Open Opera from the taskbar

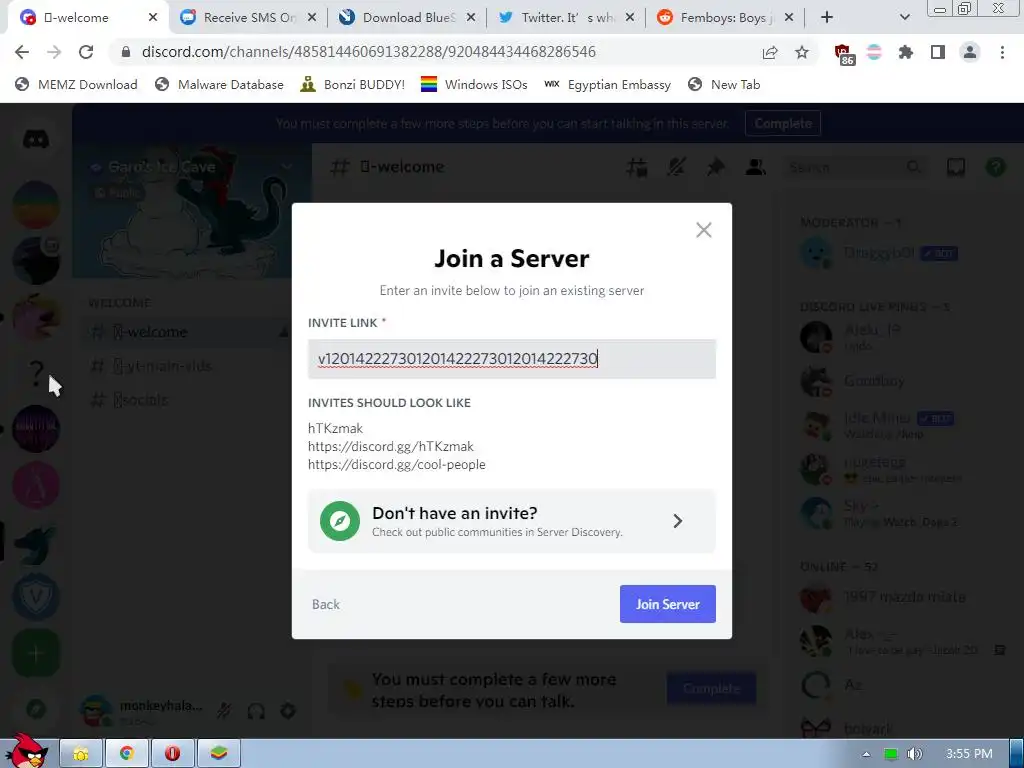[x=172, y=754]
